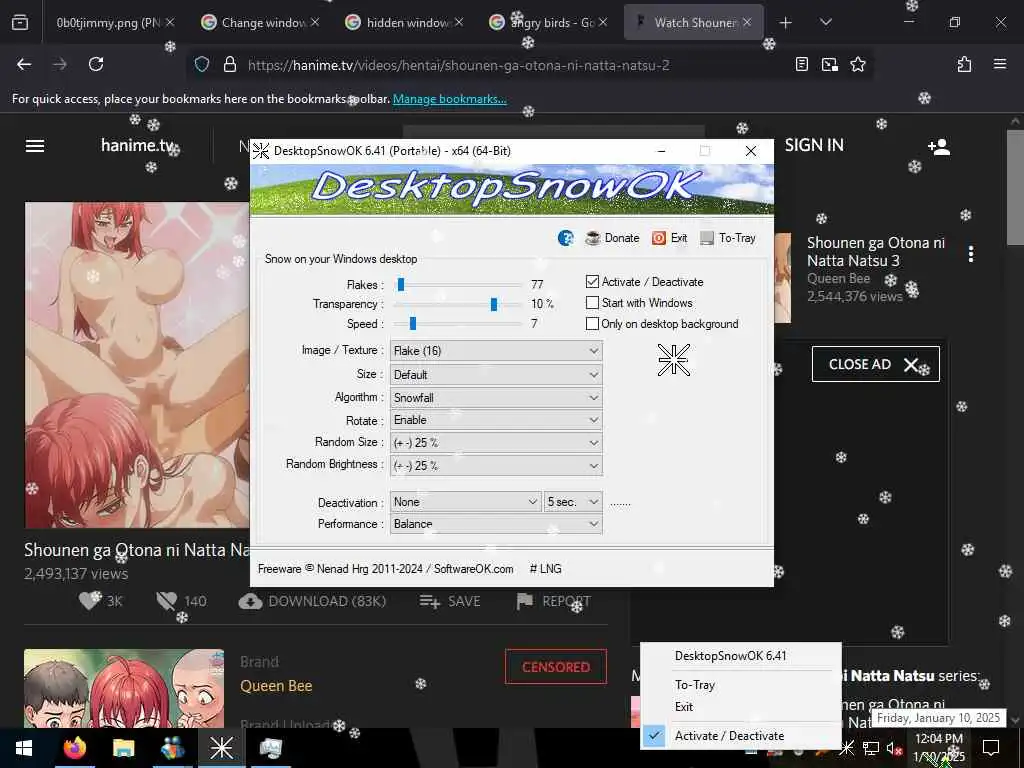Image resolution: width=1024 pixels, height=768 pixels.
Task: Click the SIGN IN button
Action: click(x=814, y=145)
